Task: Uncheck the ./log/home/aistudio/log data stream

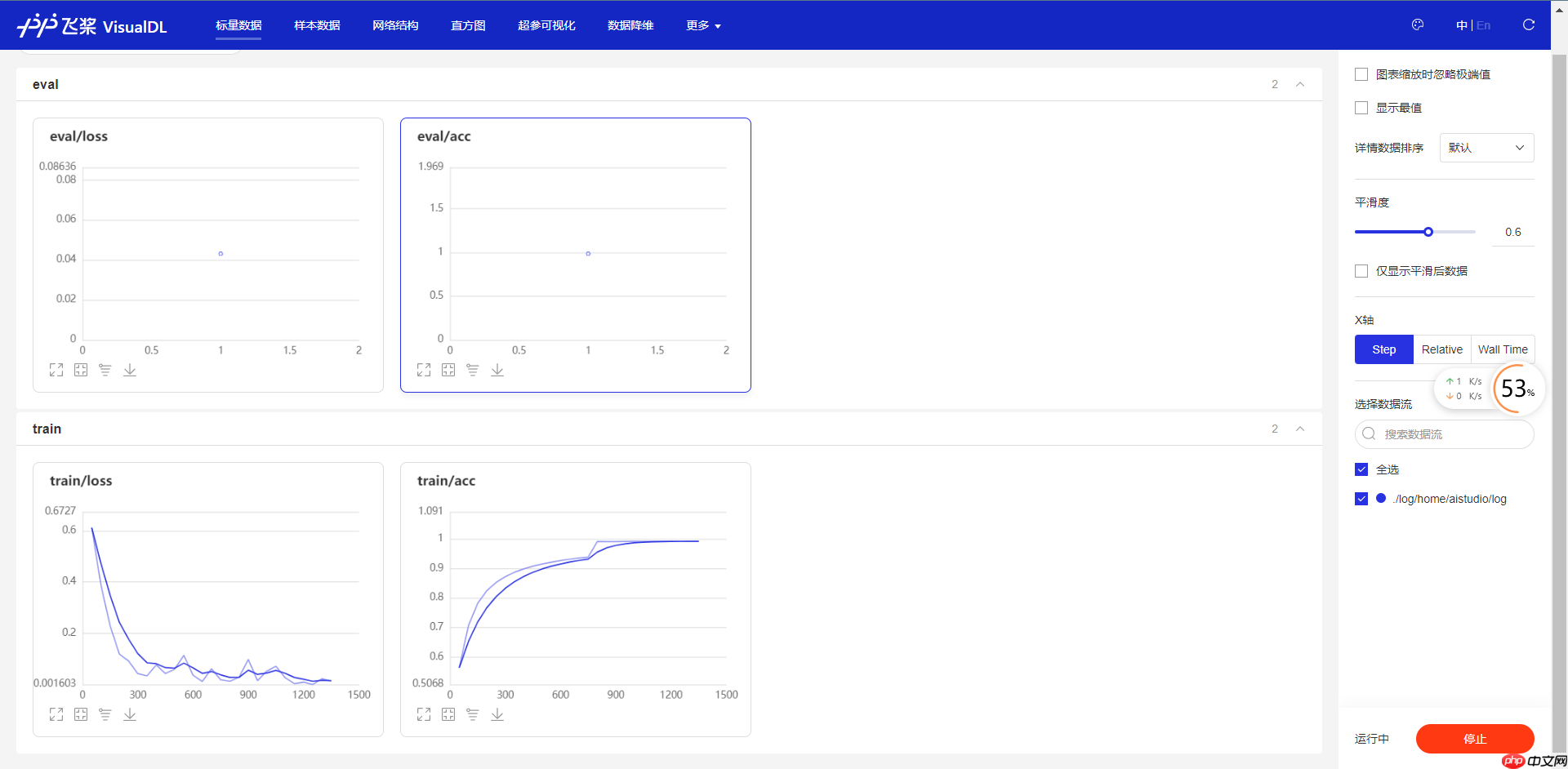Action: pyautogui.click(x=1361, y=499)
